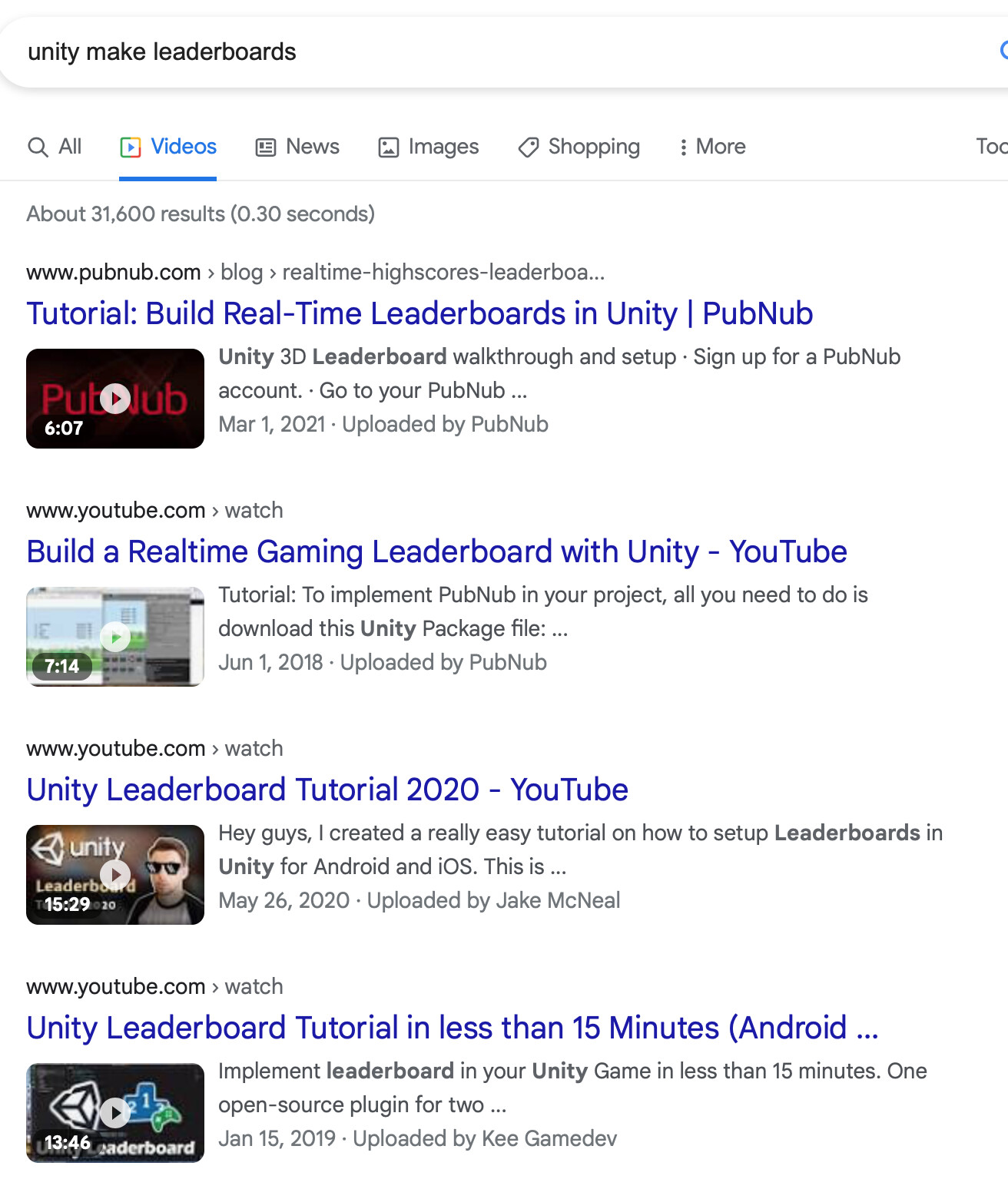This screenshot has width=1008, height=1189.
Task: Open 'Build a Realtime Gaming Leaderboard with Unity' link
Action: click(436, 551)
